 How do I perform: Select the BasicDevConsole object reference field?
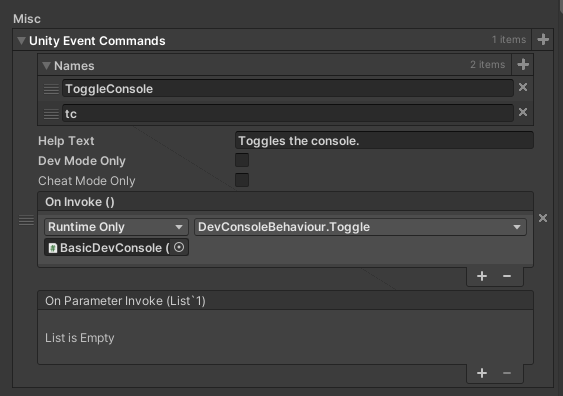tap(108, 247)
